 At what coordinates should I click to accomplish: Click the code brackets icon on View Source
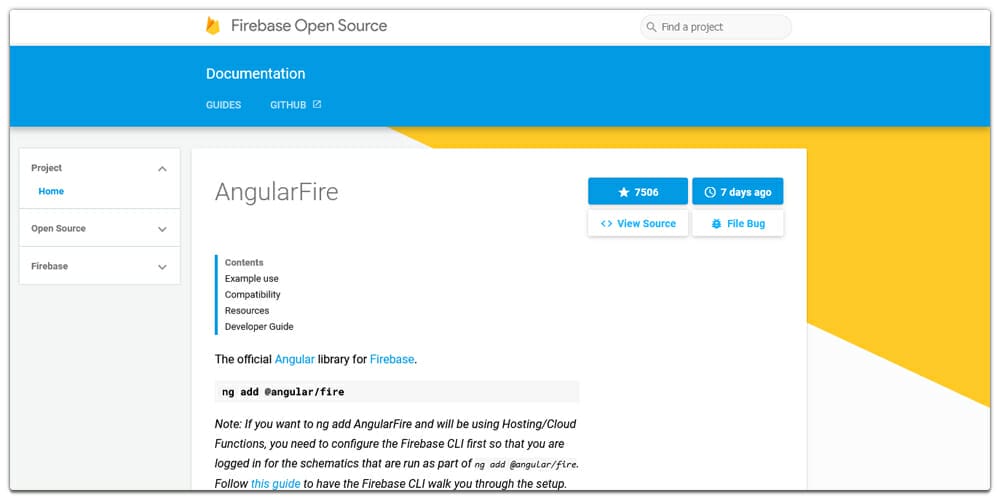[x=607, y=223]
